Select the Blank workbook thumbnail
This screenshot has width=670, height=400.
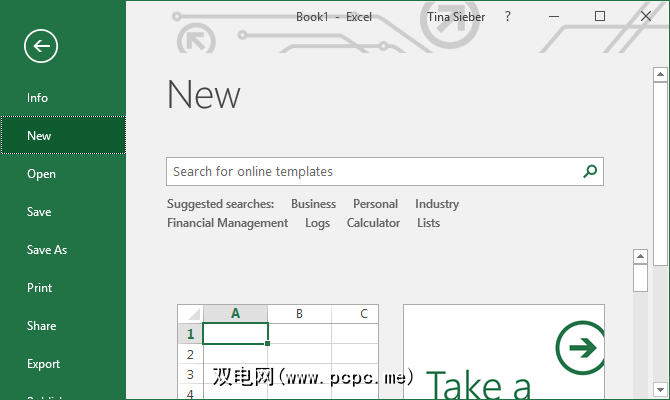(278, 352)
